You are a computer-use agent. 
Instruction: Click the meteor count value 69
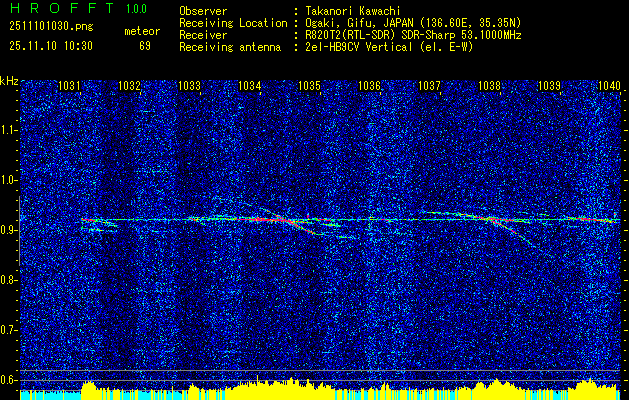145,46
